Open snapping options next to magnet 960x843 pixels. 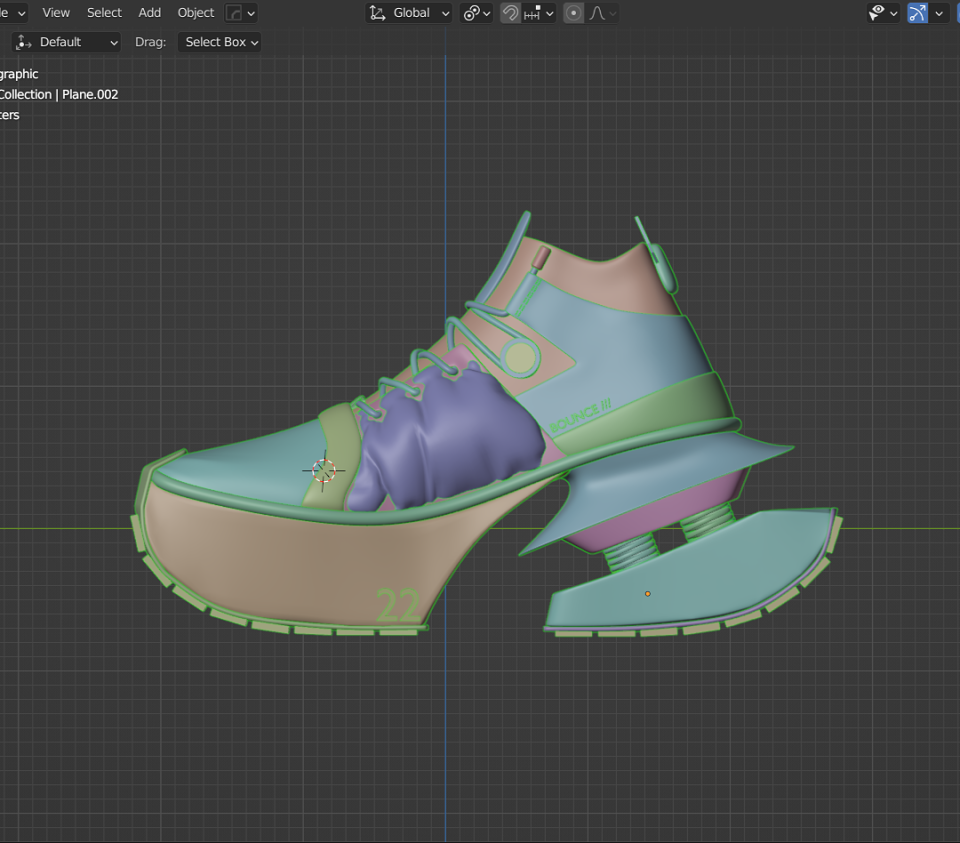539,13
